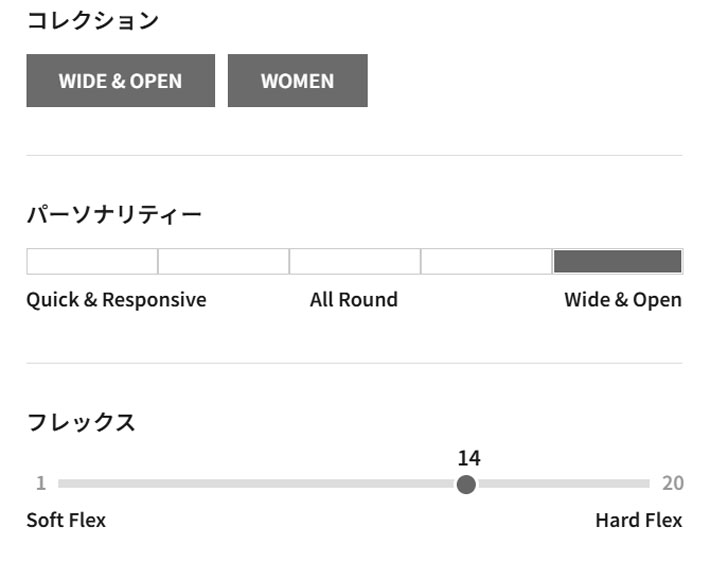Screen dimensions: 710x562
Task: Click the Wide & Open label below the bar
Action: [623, 300]
